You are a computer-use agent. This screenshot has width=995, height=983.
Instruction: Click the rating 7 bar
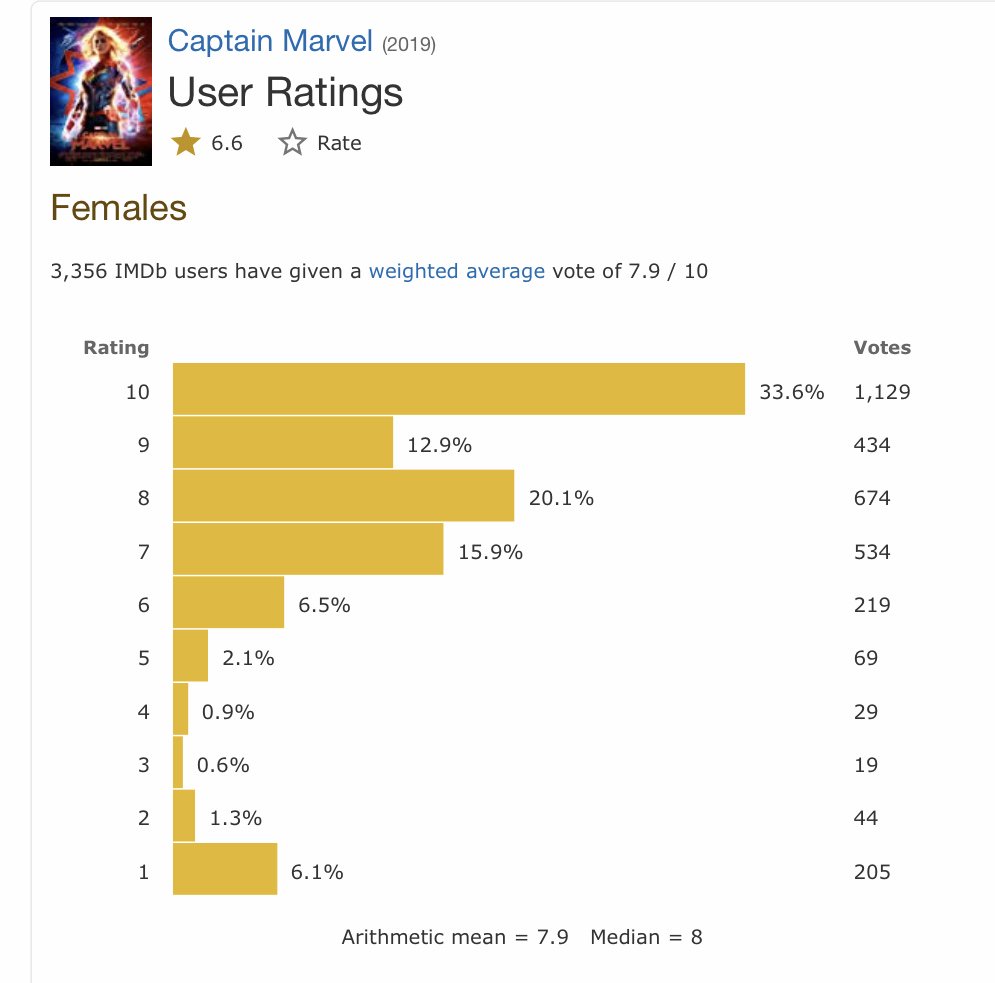tap(308, 549)
